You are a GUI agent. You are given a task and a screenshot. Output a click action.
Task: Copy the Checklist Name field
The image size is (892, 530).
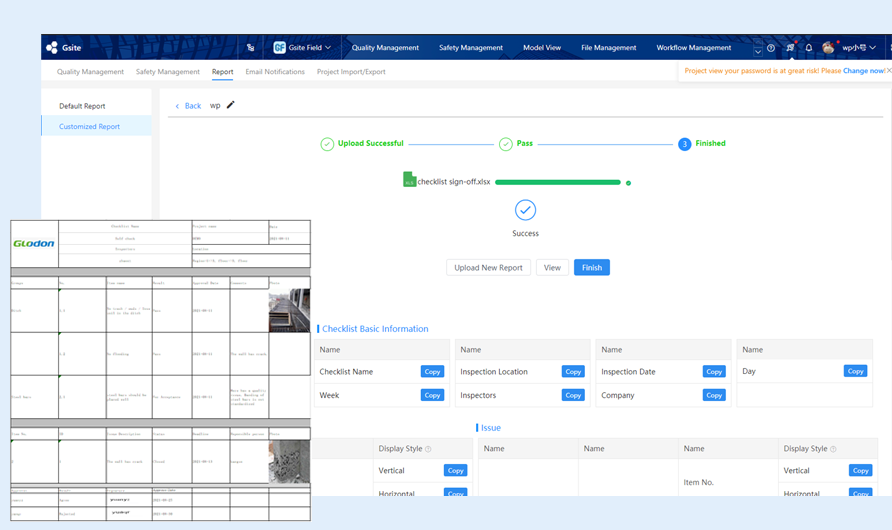click(432, 371)
